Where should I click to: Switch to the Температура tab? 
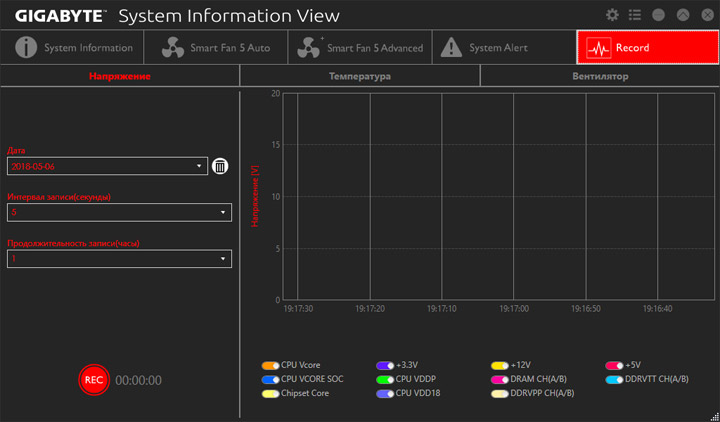tap(360, 76)
